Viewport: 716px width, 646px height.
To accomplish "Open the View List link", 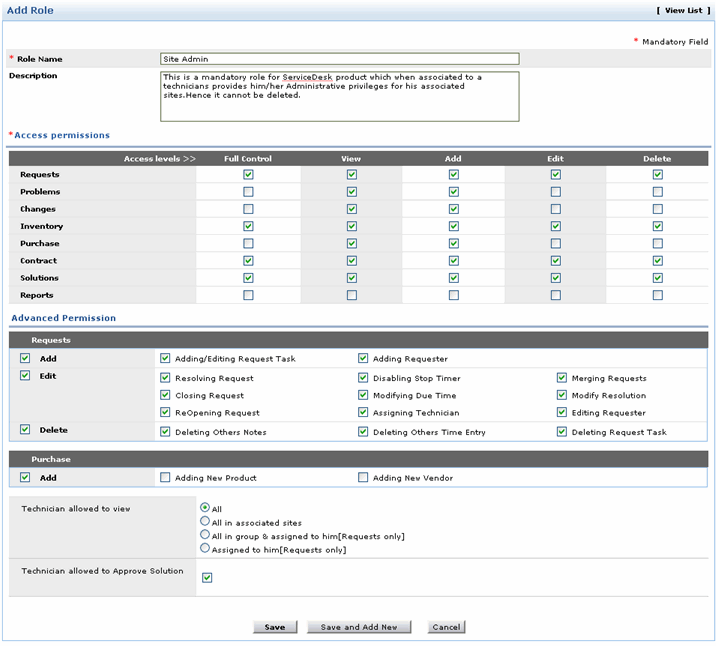I will click(682, 10).
